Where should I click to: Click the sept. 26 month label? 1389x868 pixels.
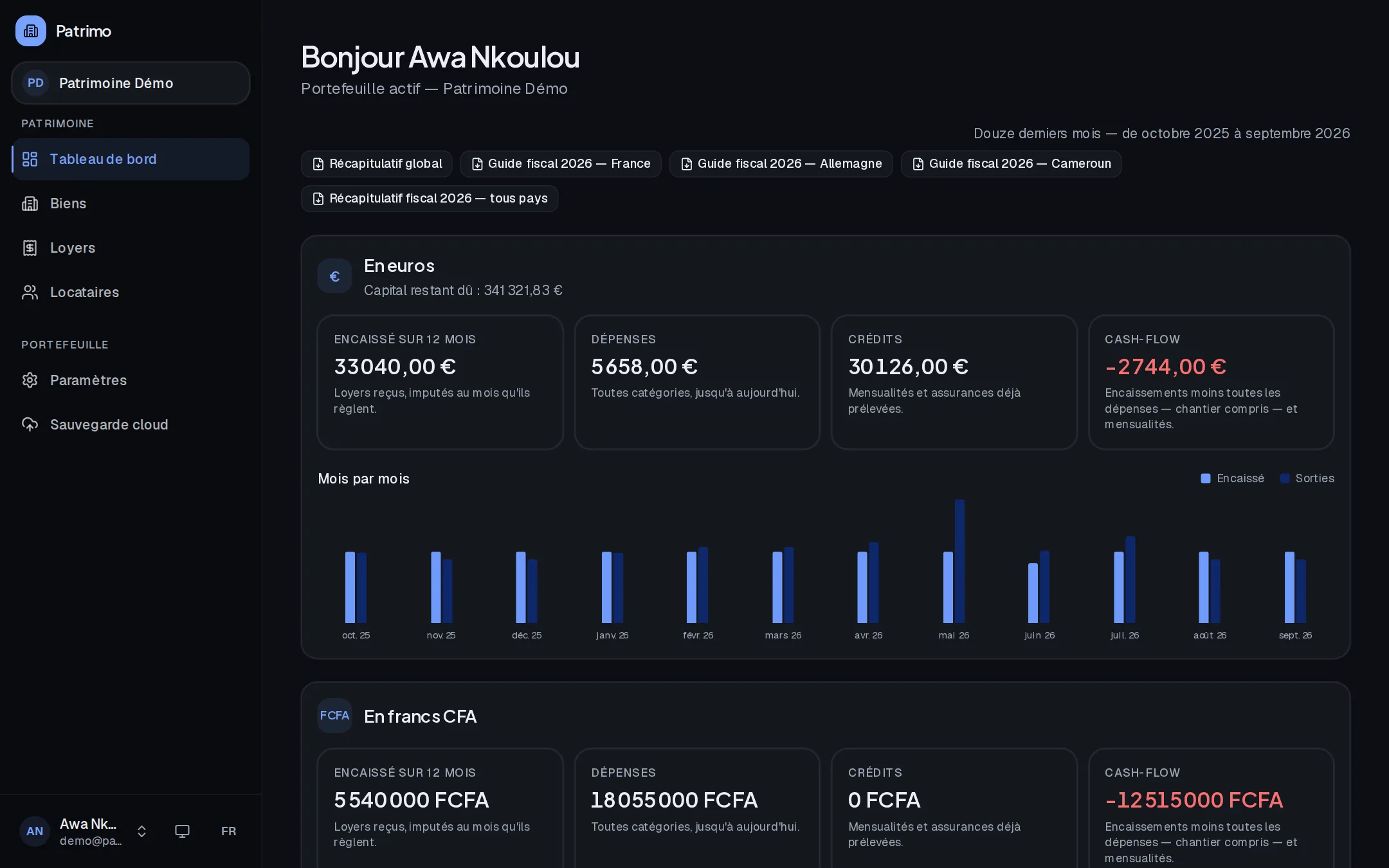click(x=1295, y=635)
